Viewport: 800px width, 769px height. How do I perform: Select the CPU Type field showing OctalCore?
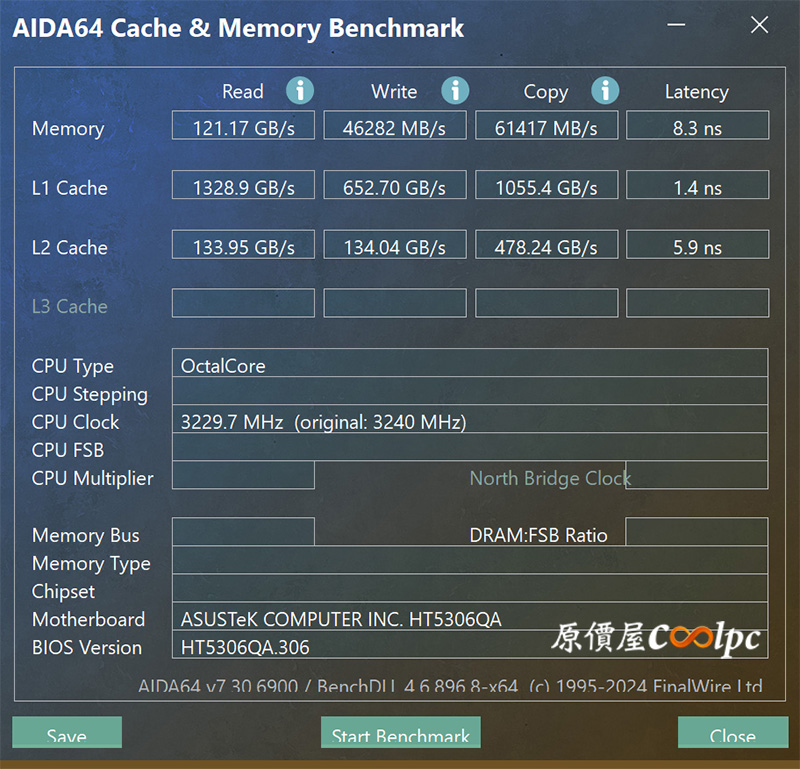[470, 363]
